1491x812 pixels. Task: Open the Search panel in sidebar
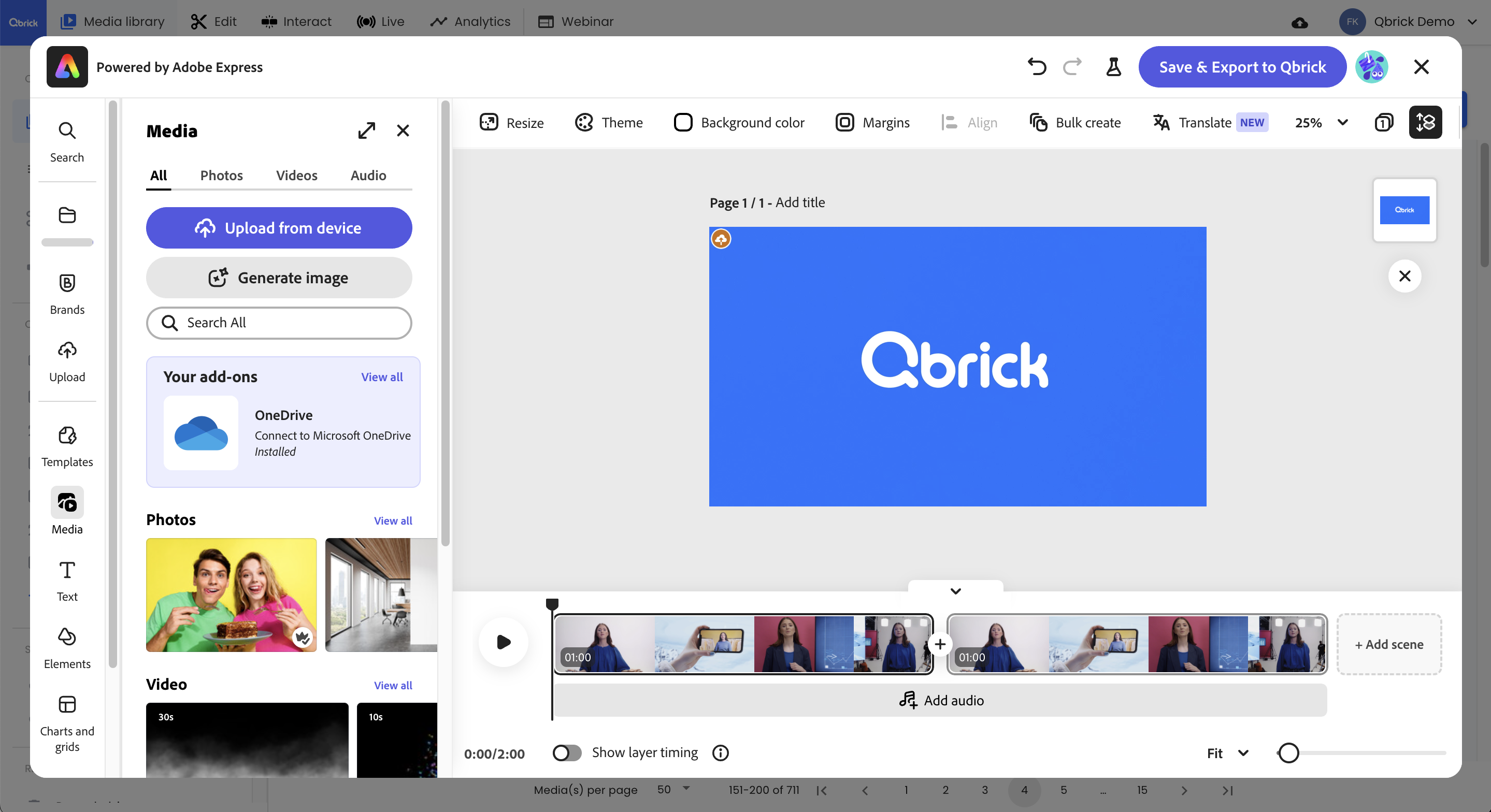67,142
